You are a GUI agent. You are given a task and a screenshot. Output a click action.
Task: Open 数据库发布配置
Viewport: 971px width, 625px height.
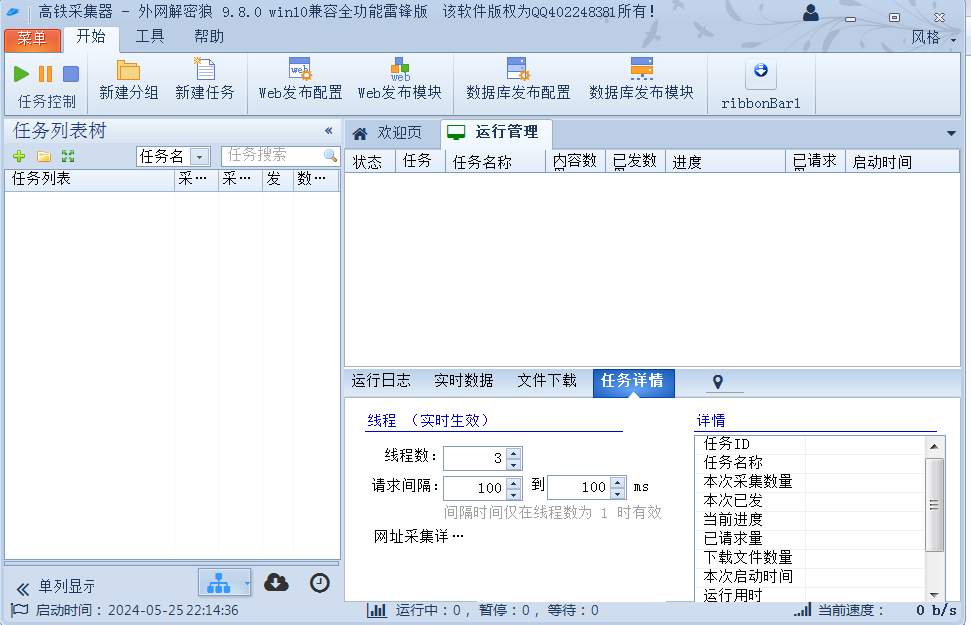point(518,81)
